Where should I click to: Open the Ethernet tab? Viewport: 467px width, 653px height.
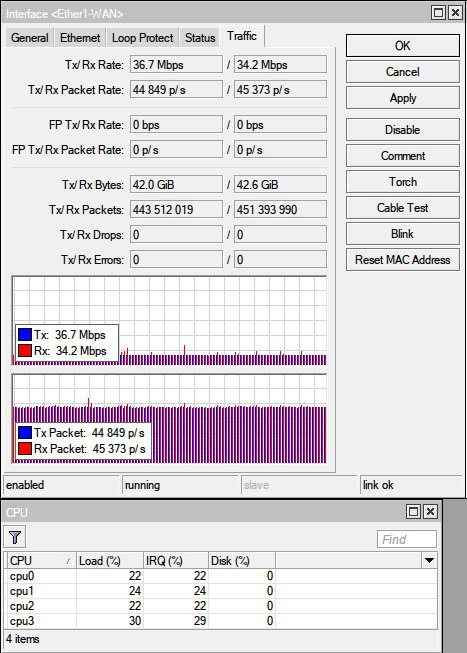80,38
